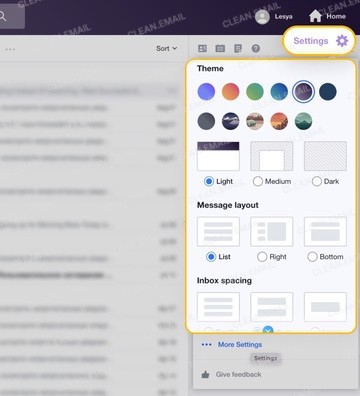Click Give feedback
The width and height of the screenshot is (360, 396).
pos(238,374)
